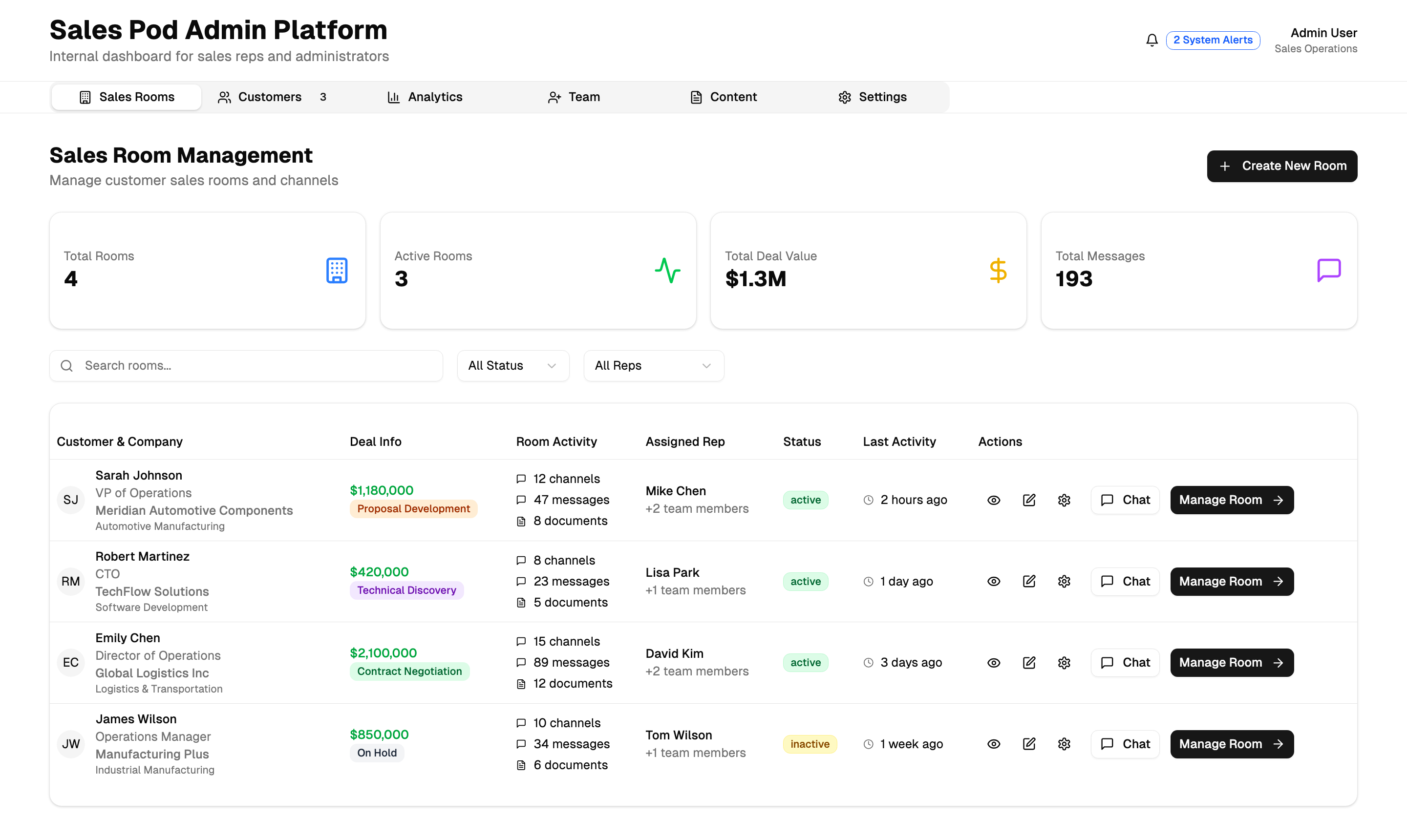Click settings gear in Sarah Johnson's row
1407x840 pixels.
(x=1064, y=500)
